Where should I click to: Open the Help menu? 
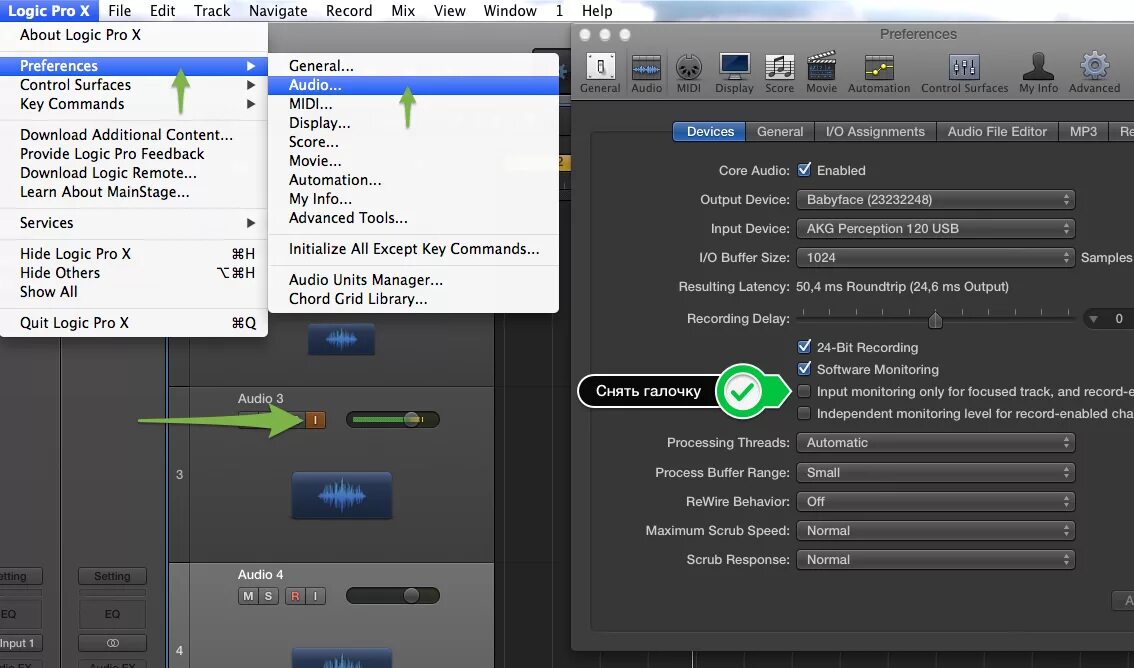click(597, 11)
